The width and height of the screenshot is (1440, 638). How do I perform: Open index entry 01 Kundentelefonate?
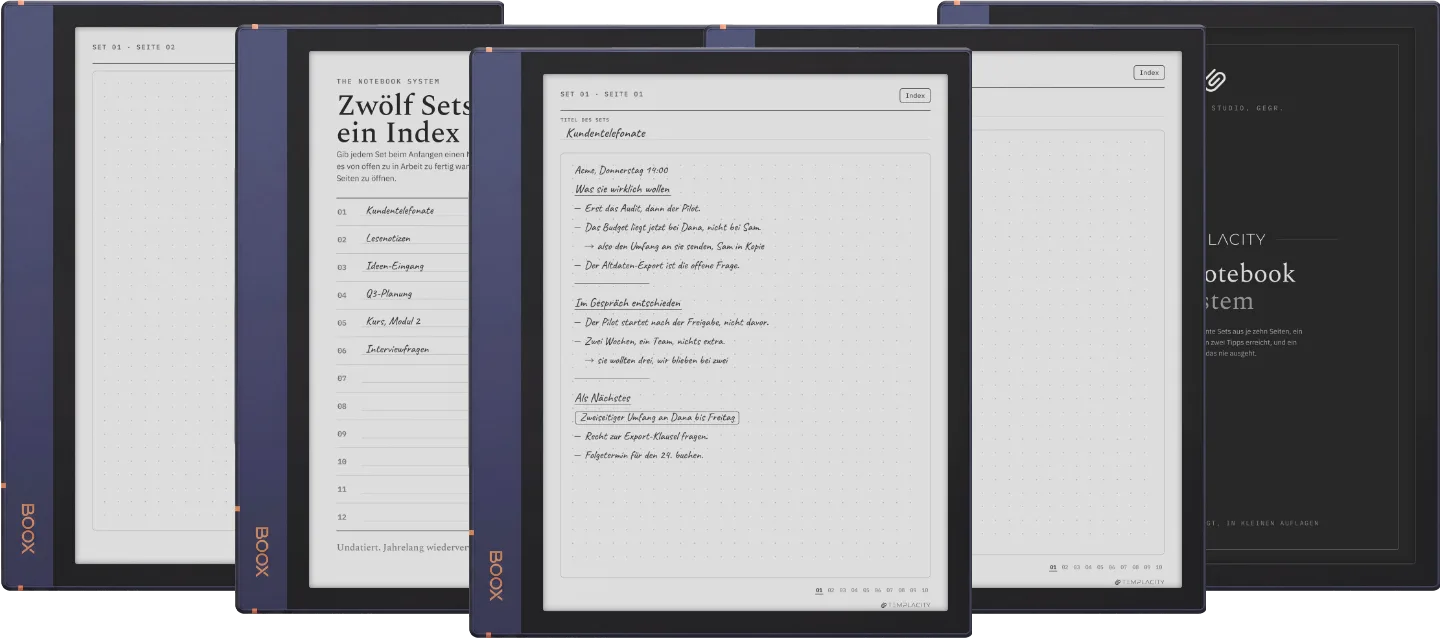403,211
